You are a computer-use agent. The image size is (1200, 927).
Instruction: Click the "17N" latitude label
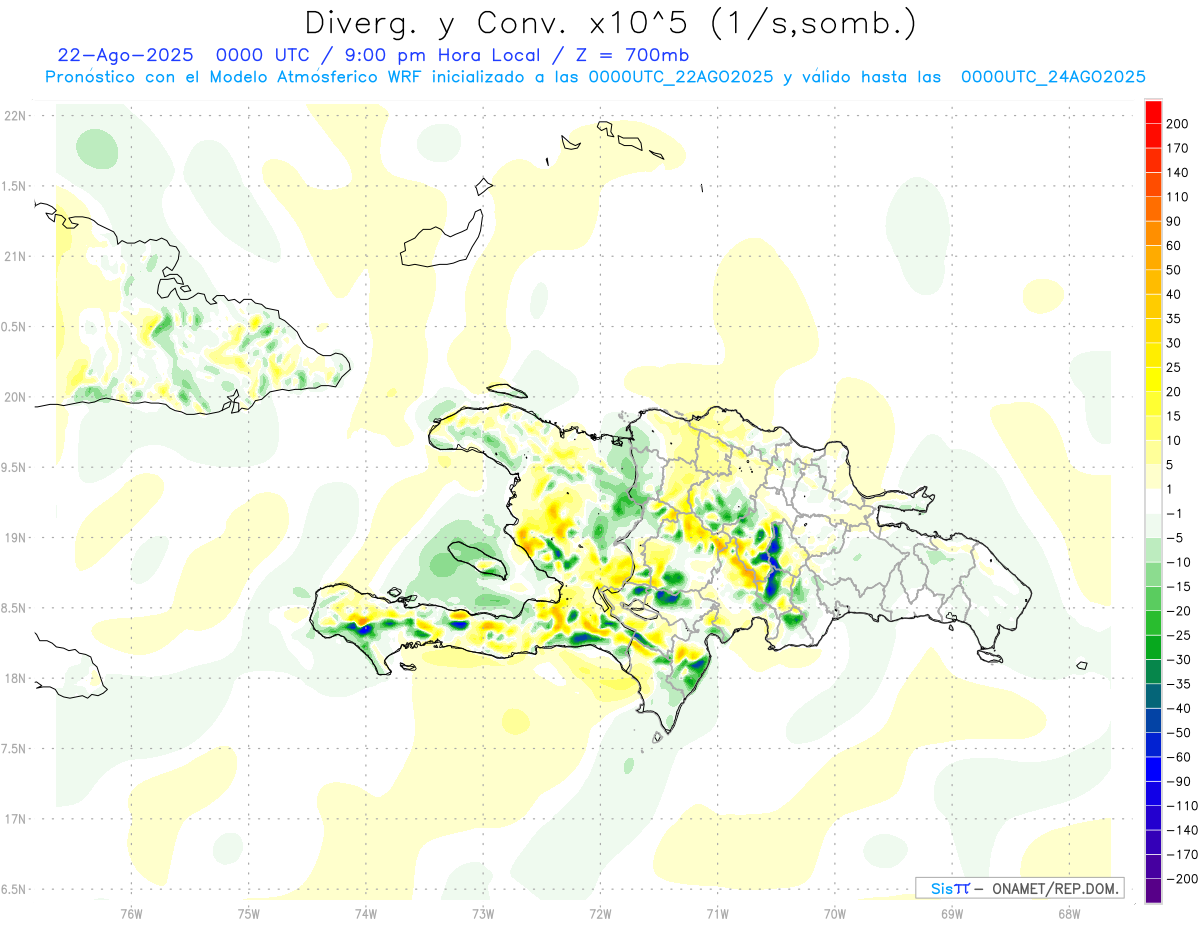[x=15, y=819]
